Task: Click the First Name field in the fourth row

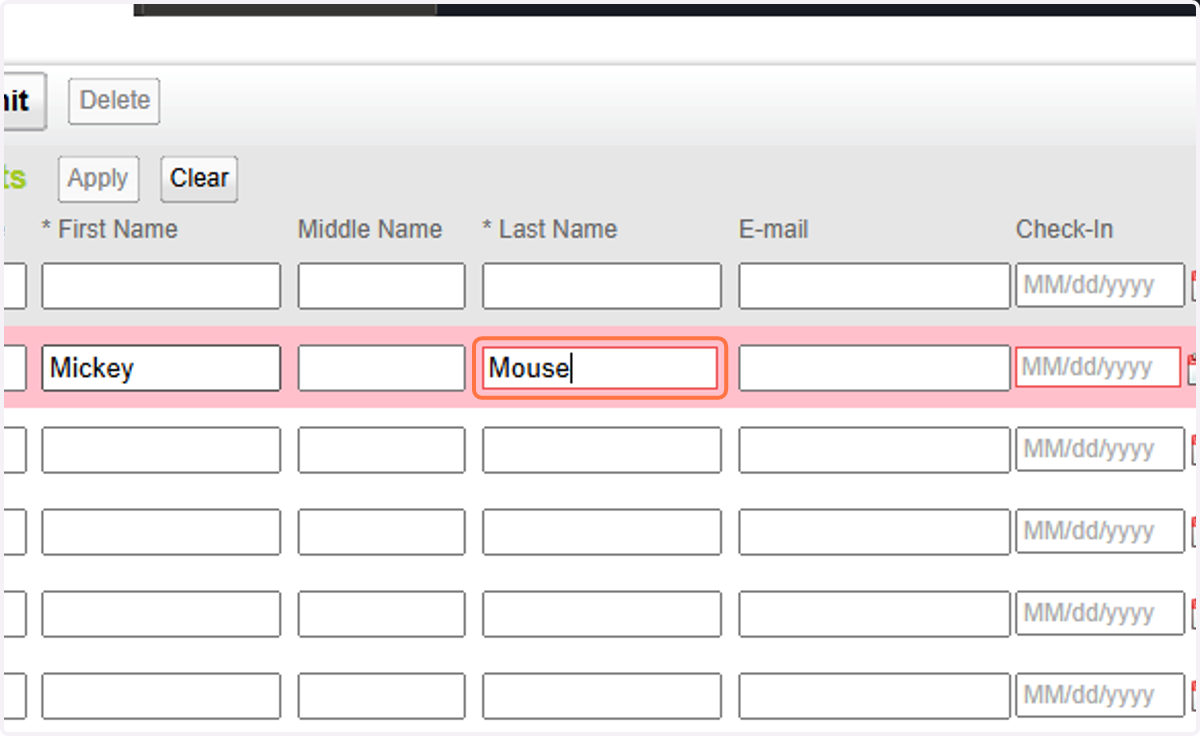Action: [161, 532]
